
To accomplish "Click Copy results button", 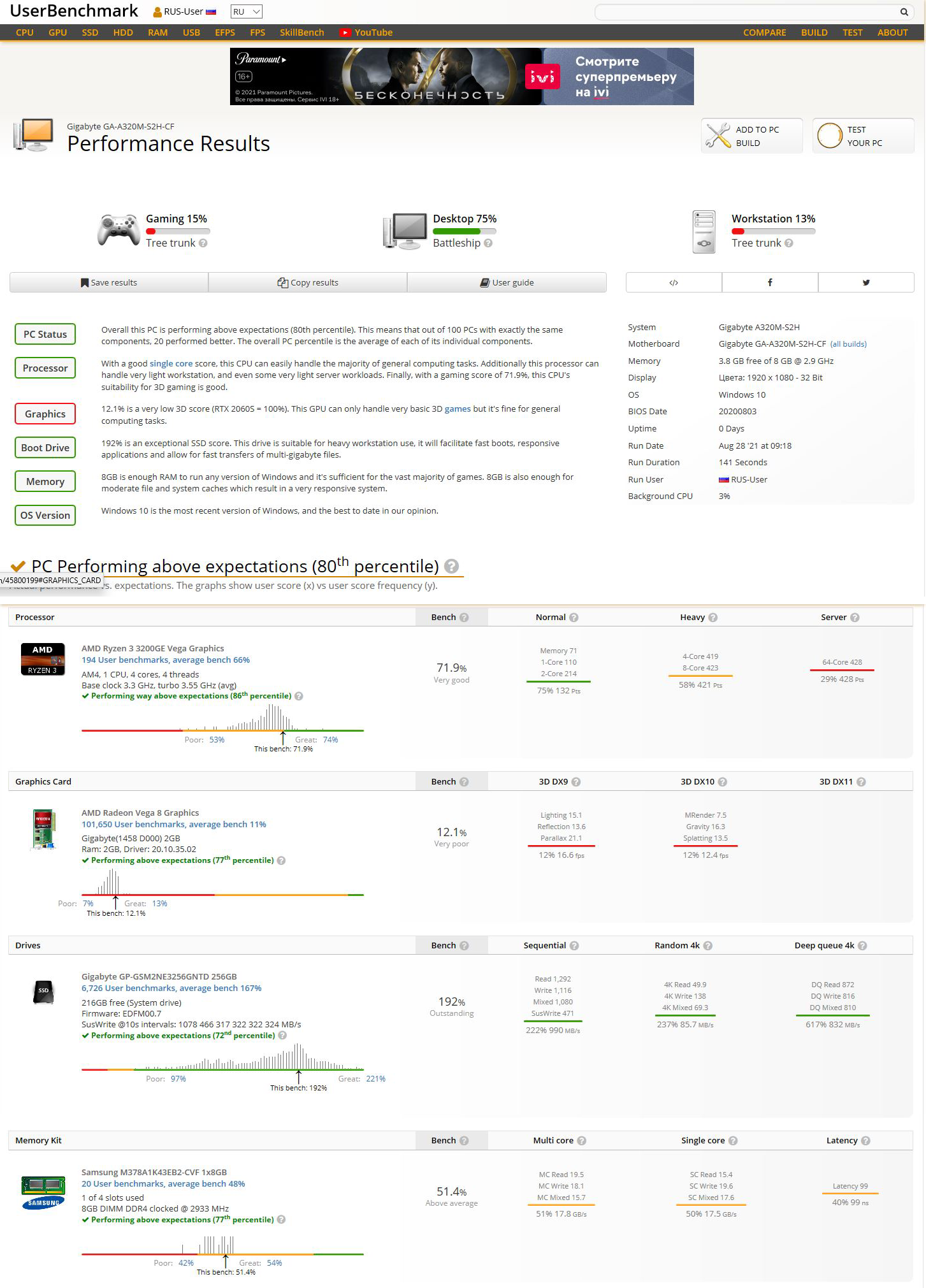I will pos(308,282).
